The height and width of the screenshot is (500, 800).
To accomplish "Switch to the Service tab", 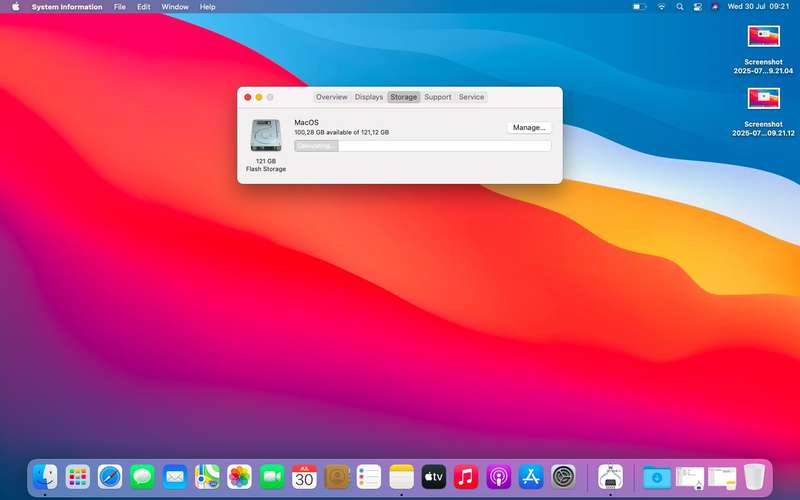I will point(471,97).
